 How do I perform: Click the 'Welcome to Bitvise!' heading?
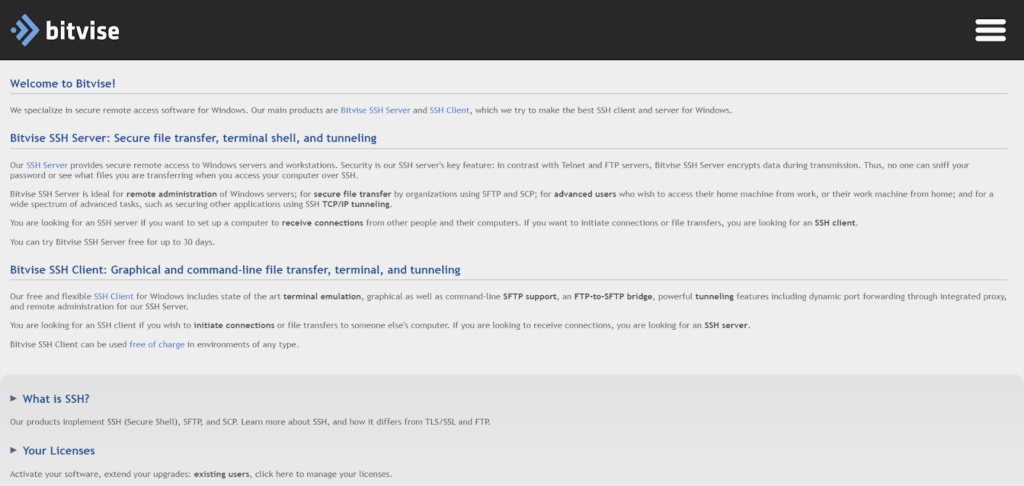pos(69,84)
